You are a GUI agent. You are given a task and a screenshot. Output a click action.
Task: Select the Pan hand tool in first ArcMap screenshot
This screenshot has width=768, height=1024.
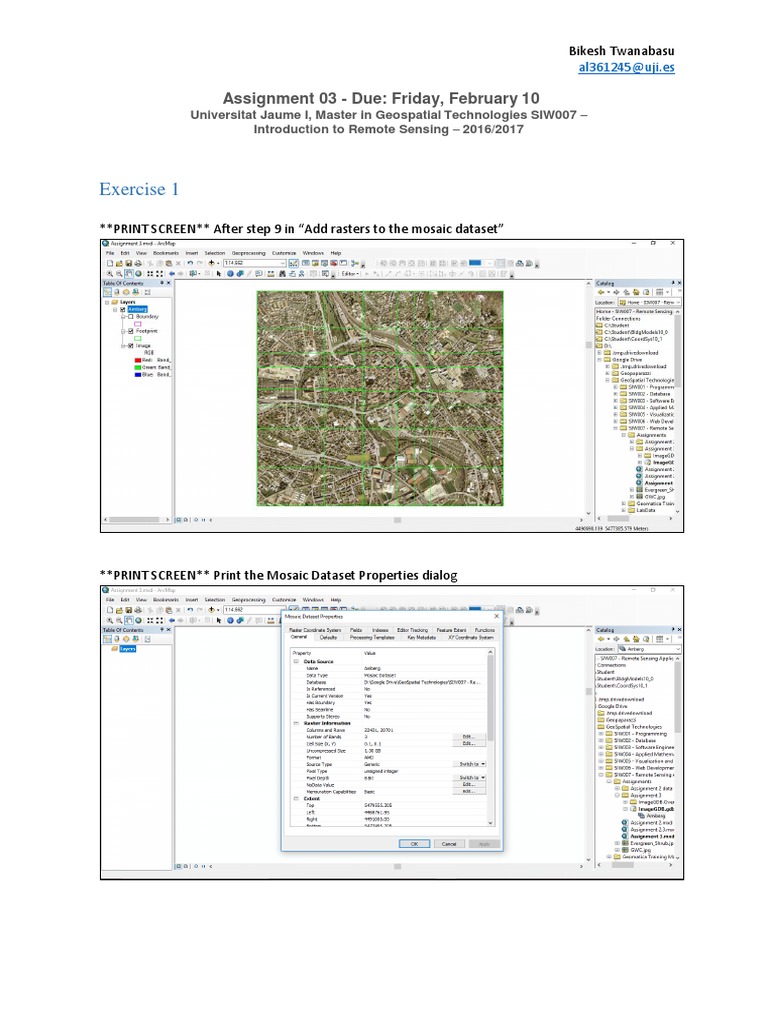point(129,274)
